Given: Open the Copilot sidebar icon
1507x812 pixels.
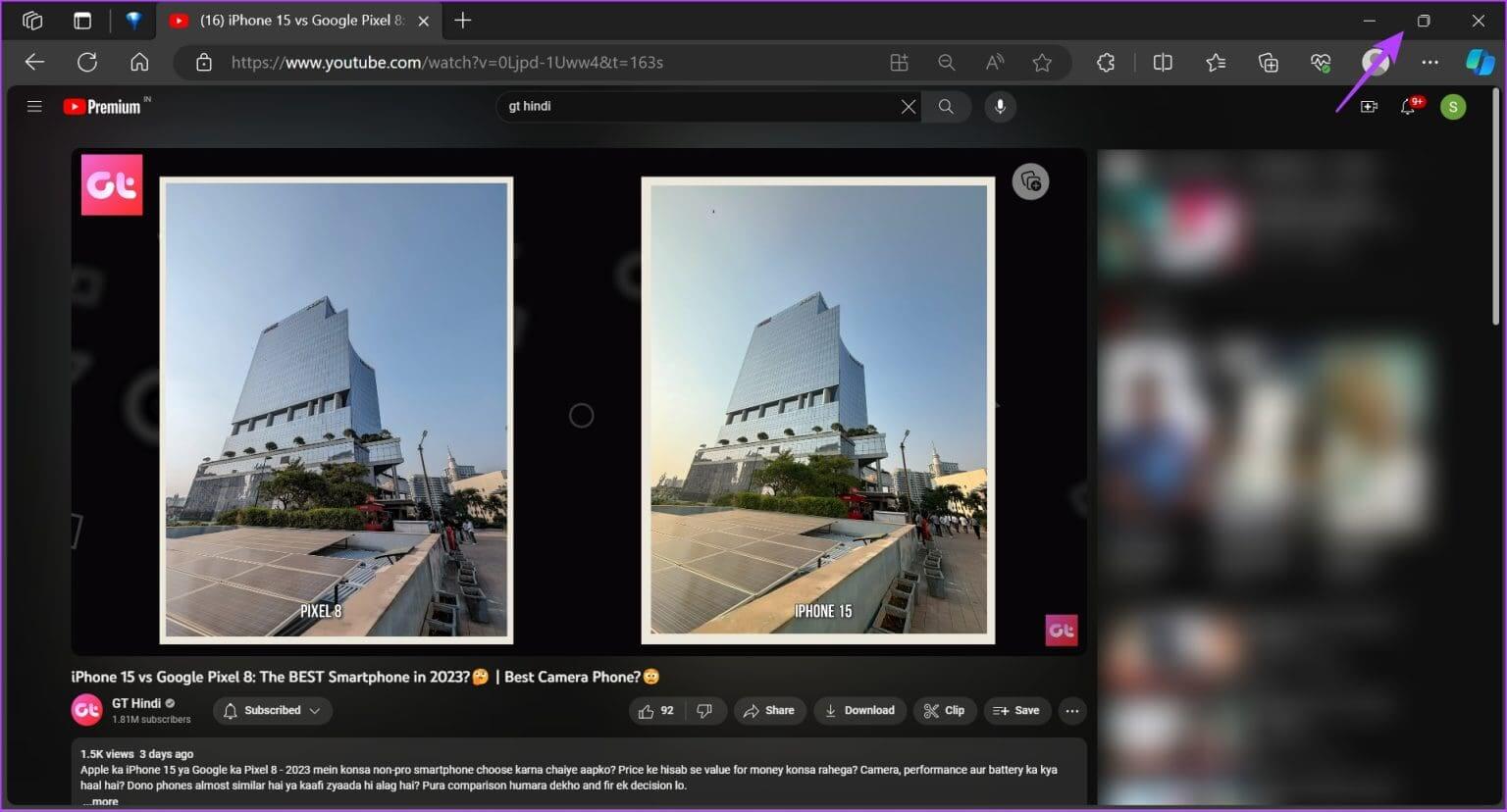Looking at the screenshot, I should [x=1480, y=63].
